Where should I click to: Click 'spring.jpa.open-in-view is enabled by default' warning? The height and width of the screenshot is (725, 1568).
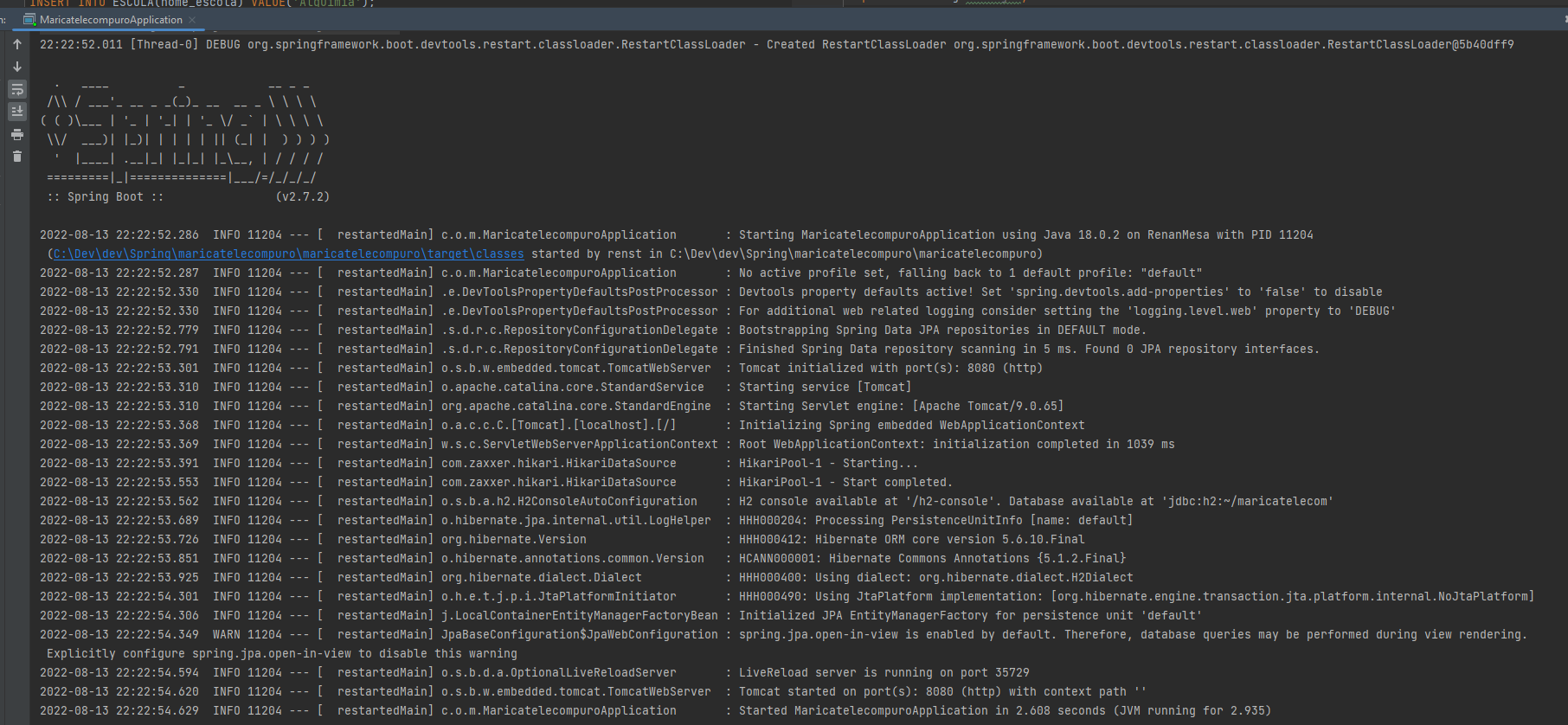[1134, 635]
